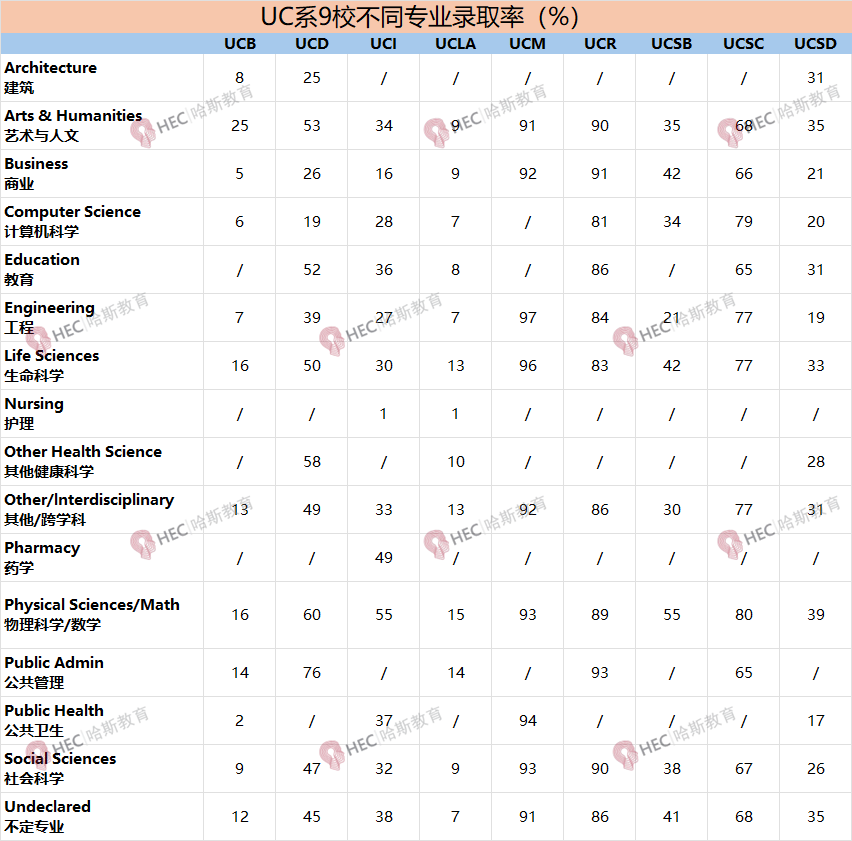Select Physical Sciences/Math UCSC value 80
Viewport: 852px width, 841px height.
coord(744,614)
